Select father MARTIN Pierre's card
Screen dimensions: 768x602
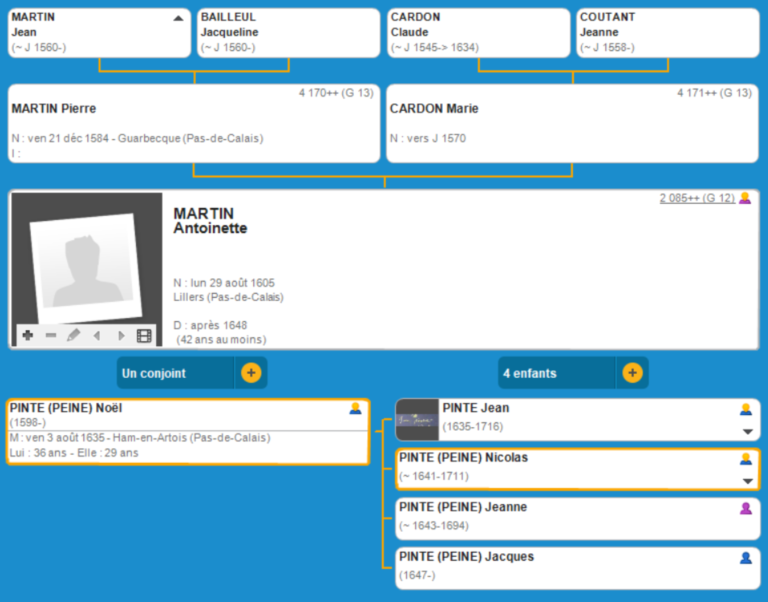[194, 124]
